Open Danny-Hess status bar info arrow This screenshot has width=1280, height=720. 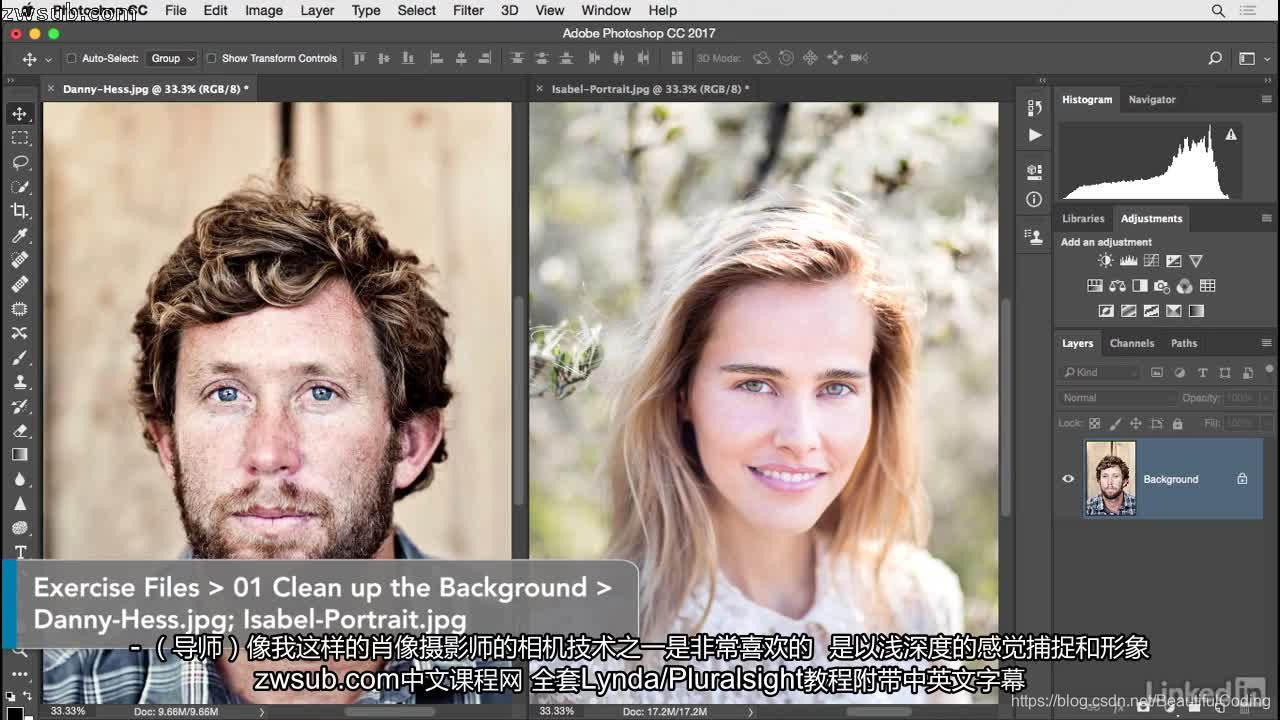tap(262, 712)
